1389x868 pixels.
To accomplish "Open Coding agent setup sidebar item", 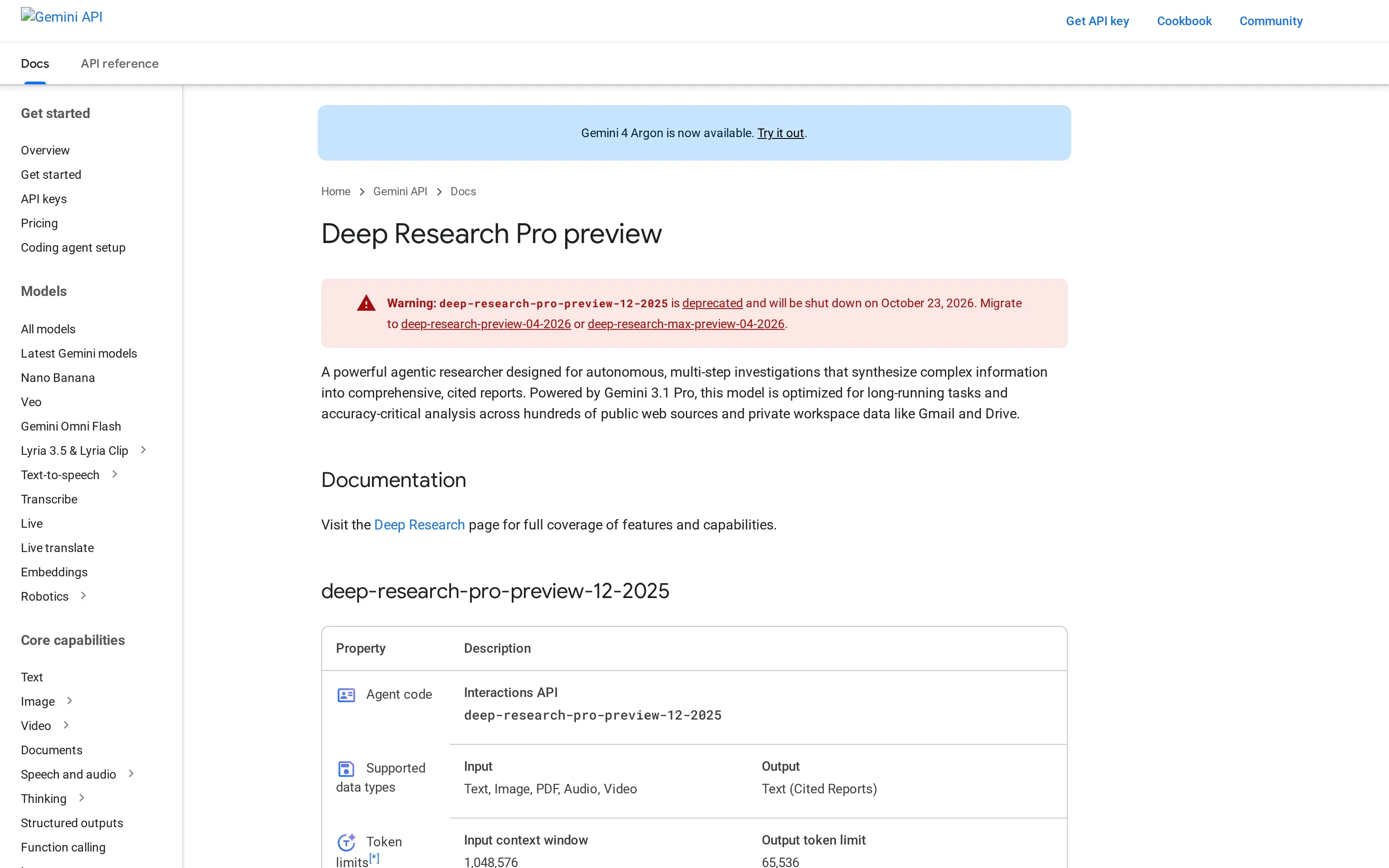I will [x=73, y=247].
